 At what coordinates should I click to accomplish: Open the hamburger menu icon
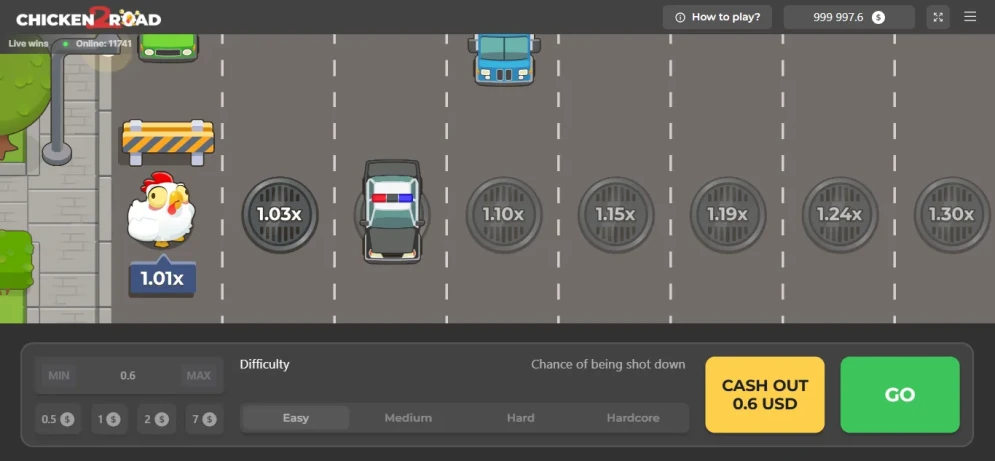[x=970, y=17]
